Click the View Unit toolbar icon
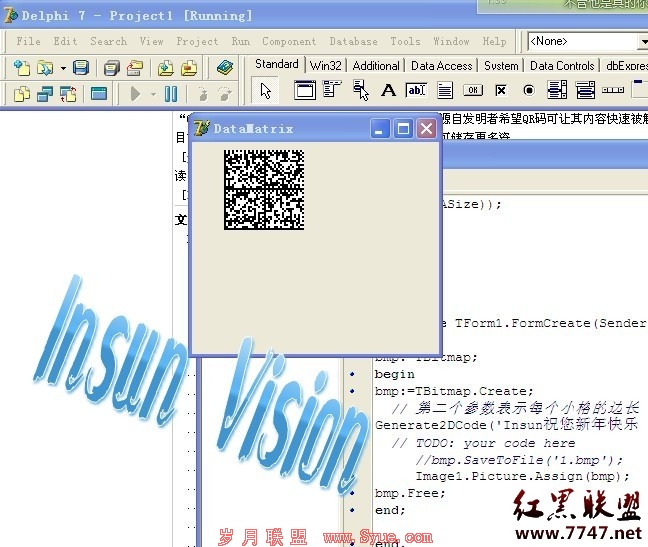The width and height of the screenshot is (648, 547). click(x=22, y=94)
